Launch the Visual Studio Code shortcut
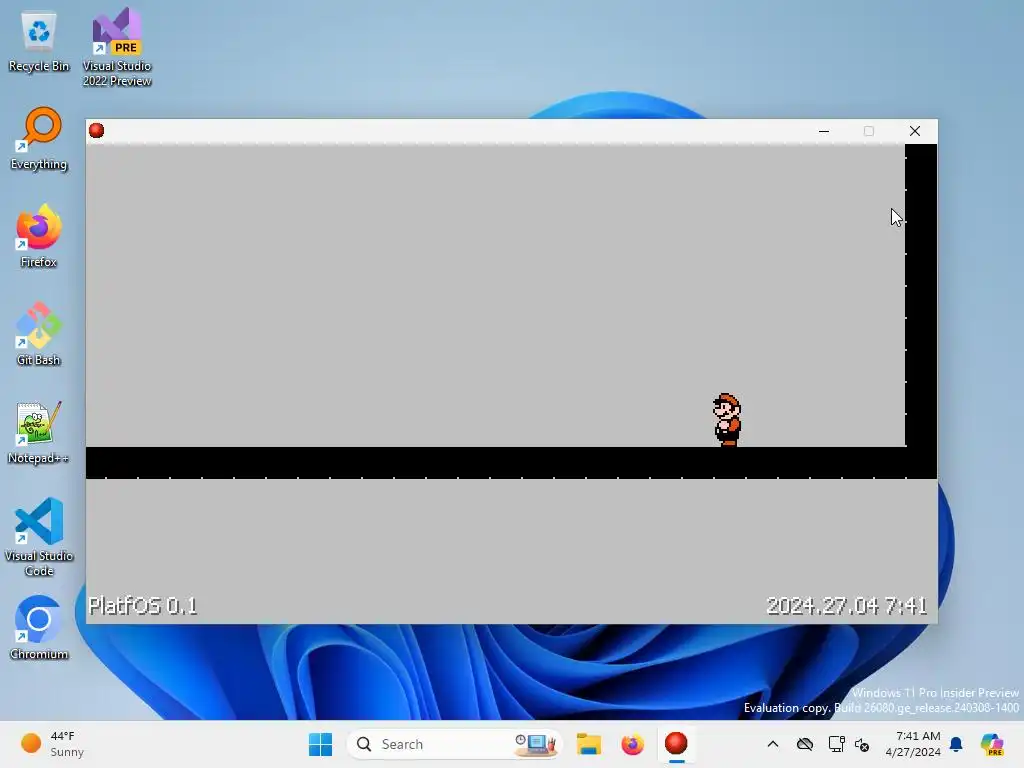The height and width of the screenshot is (768, 1024). coord(39,537)
